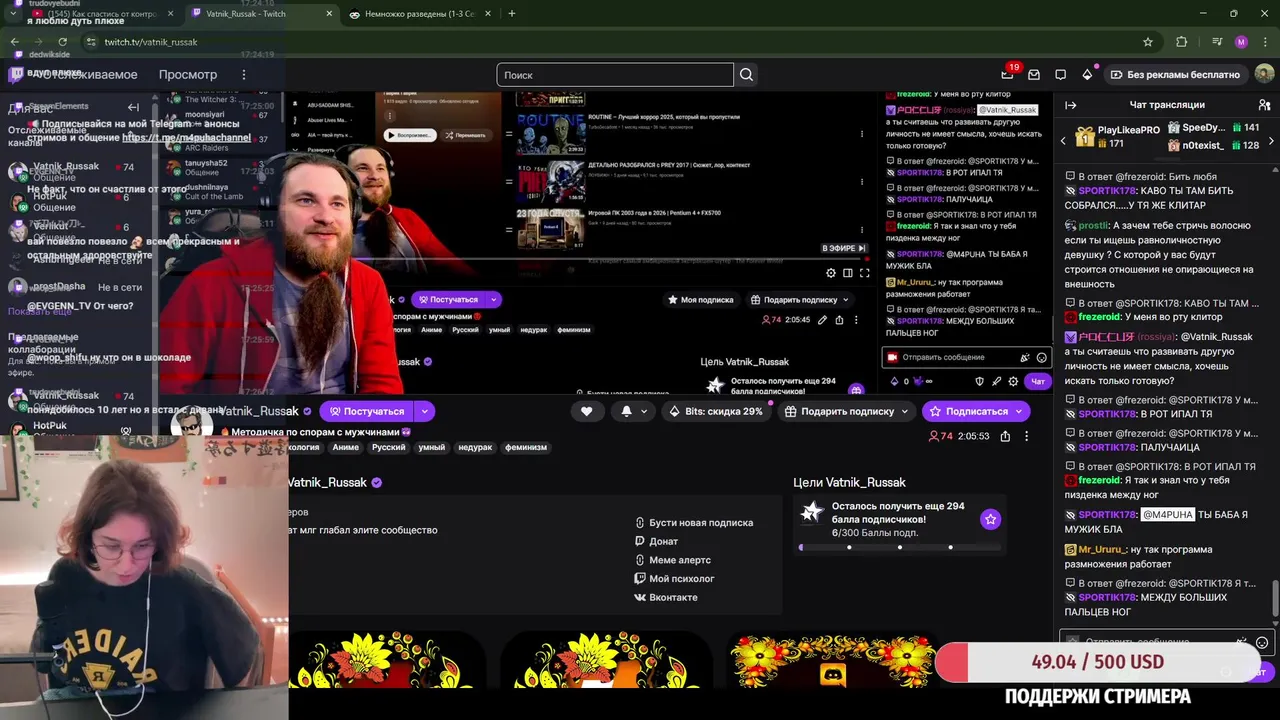Open Подарить подписку dropdown inside the stream
Image resolution: width=1280 pixels, height=720 pixels.
point(799,299)
